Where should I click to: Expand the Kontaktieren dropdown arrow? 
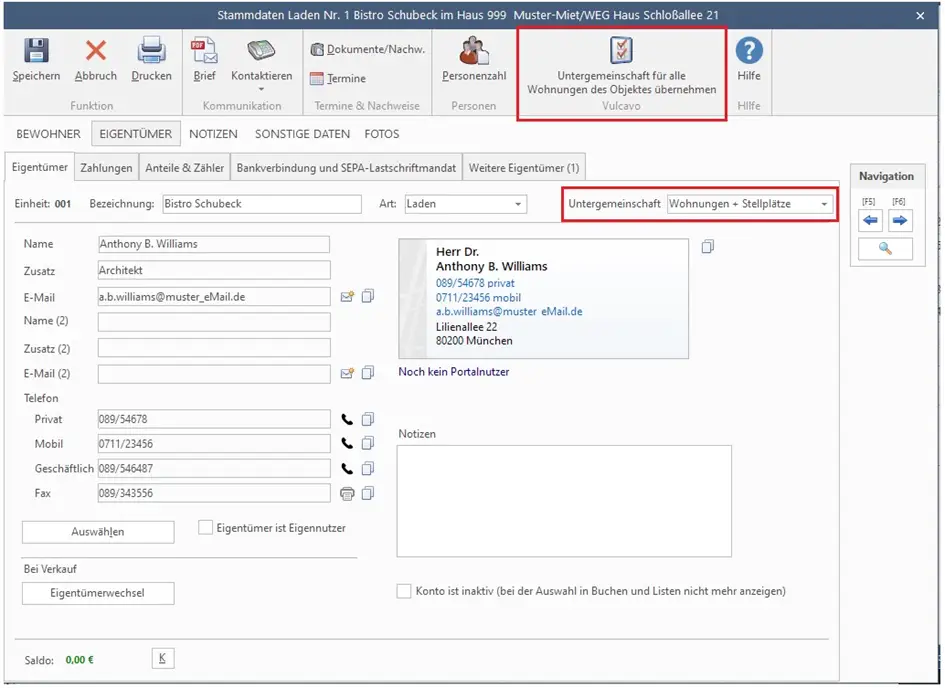[x=262, y=89]
